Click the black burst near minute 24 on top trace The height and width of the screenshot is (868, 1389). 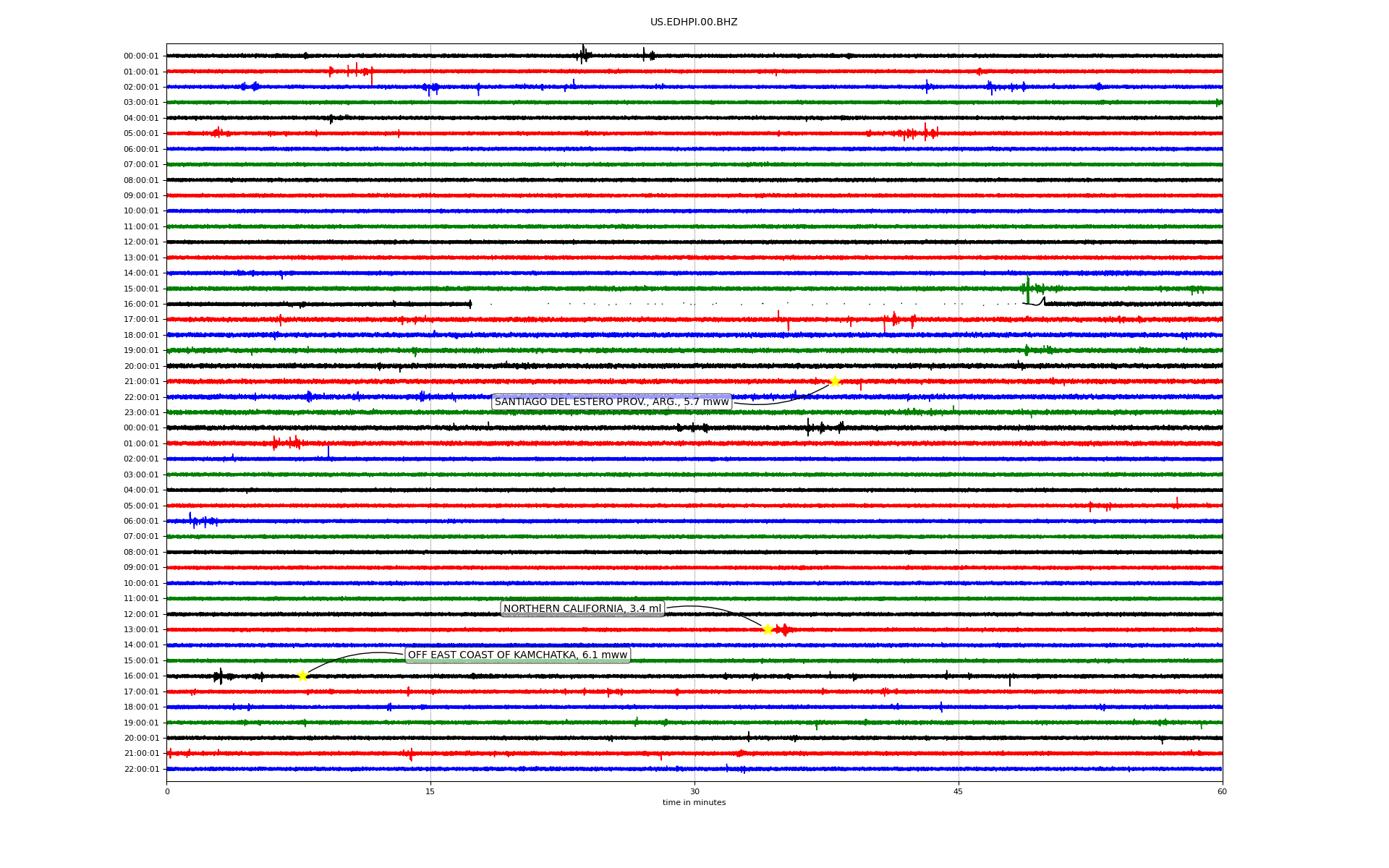(x=583, y=54)
